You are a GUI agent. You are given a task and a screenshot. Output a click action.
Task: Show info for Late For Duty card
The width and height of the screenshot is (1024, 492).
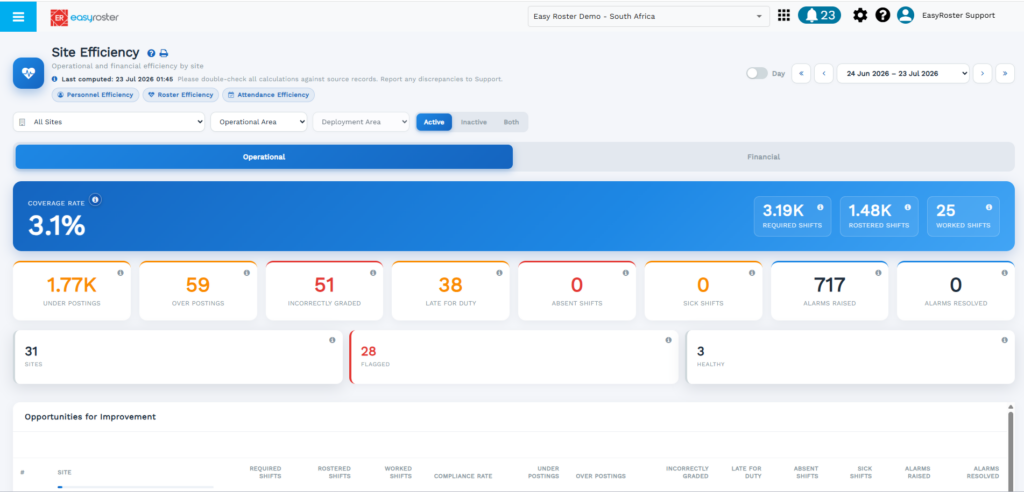click(x=499, y=273)
